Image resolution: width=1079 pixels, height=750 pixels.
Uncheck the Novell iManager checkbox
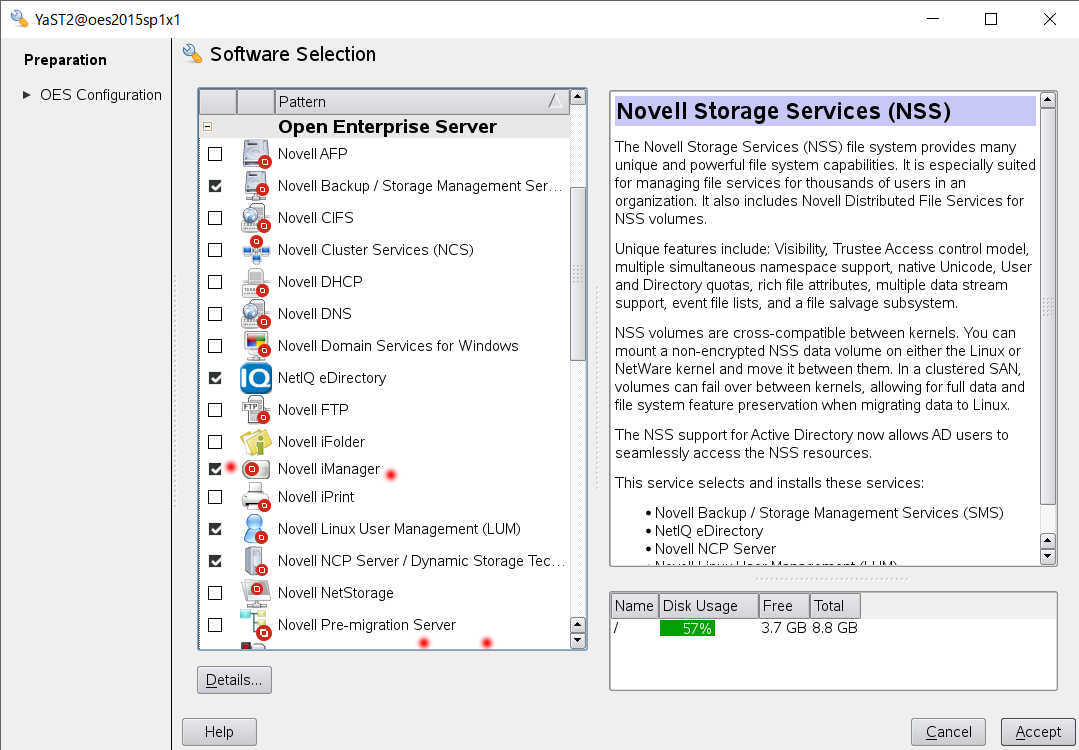[215, 469]
